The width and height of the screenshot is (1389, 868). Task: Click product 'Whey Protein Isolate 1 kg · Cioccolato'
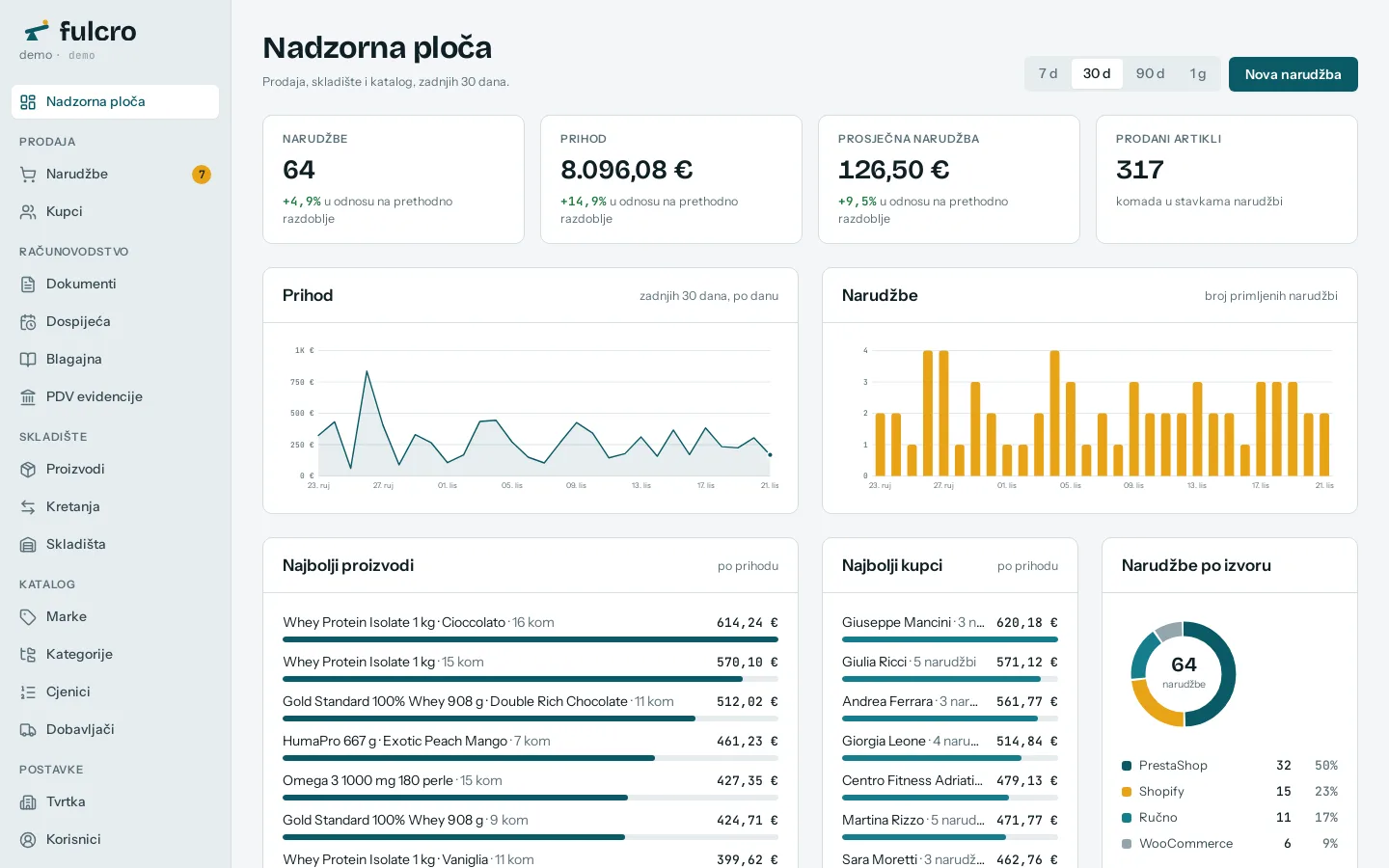[531, 631]
